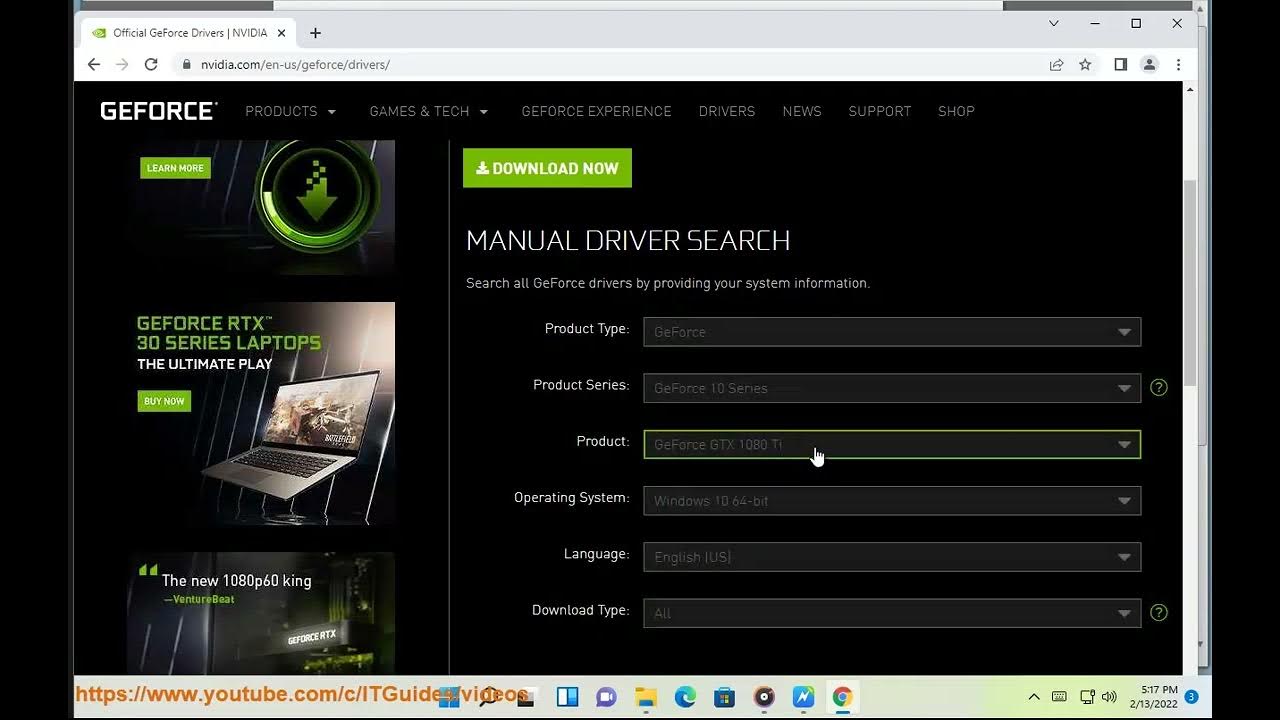Click the lock site information icon
This screenshot has width=1280, height=720.
click(185, 64)
